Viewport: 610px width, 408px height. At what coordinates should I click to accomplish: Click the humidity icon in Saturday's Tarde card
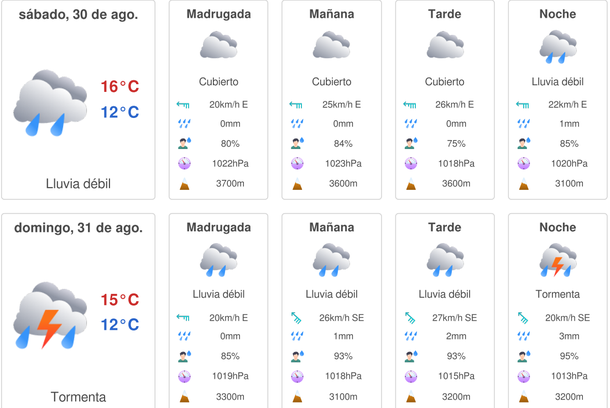coord(410,143)
